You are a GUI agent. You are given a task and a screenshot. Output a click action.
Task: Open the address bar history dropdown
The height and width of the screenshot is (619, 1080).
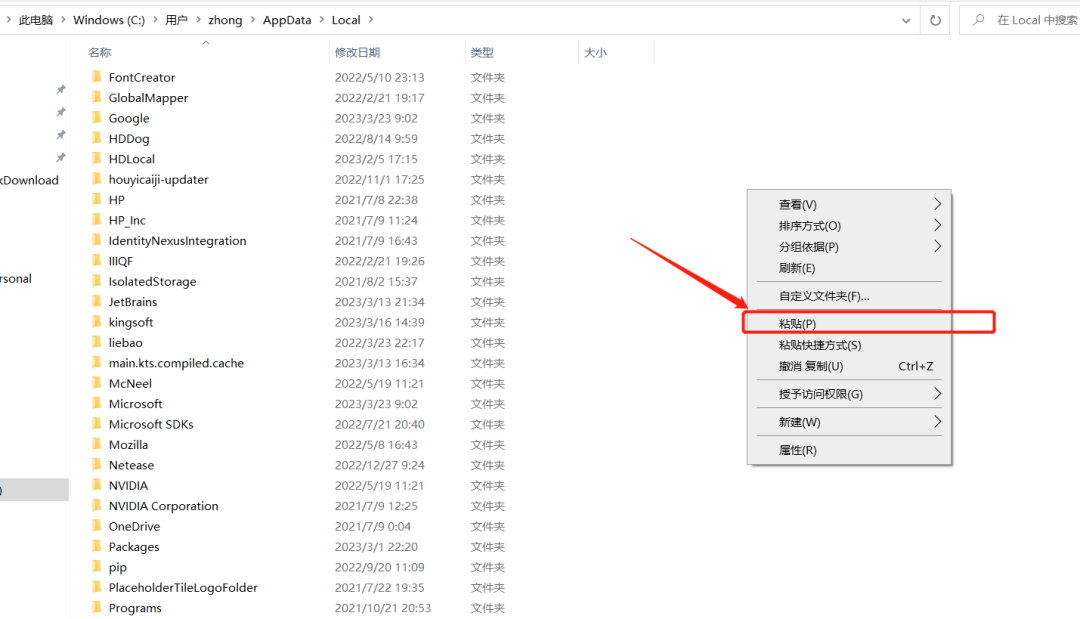(906, 19)
